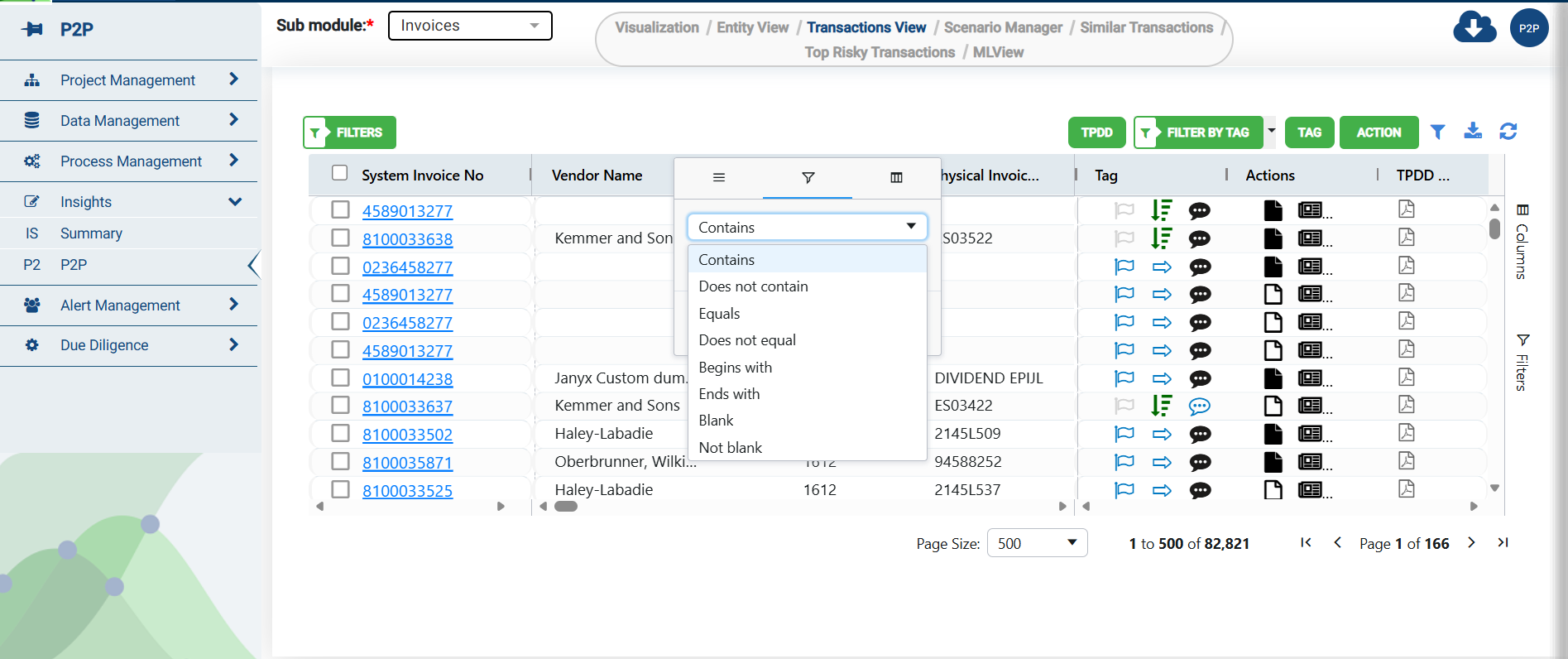Click the sort-lines icon in row 8100033637
The height and width of the screenshot is (659, 1568).
pyautogui.click(x=1162, y=406)
